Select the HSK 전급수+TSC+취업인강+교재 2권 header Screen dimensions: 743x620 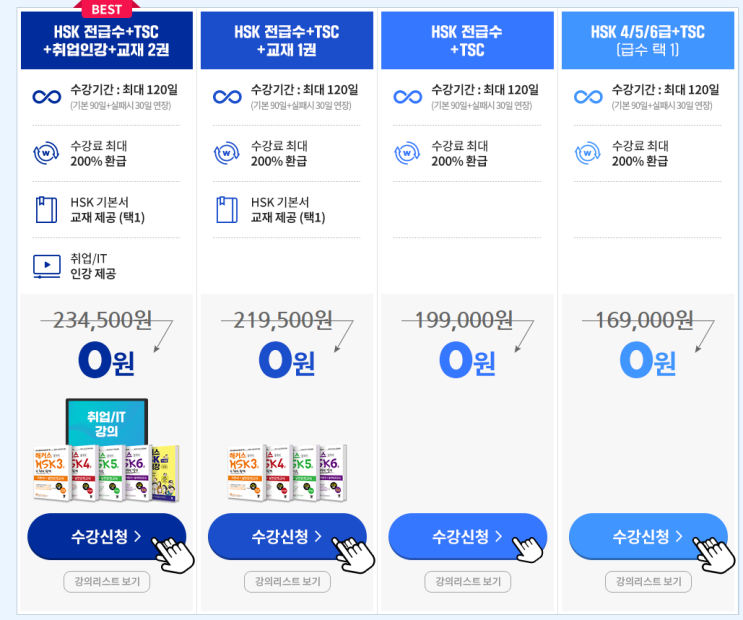tap(107, 40)
